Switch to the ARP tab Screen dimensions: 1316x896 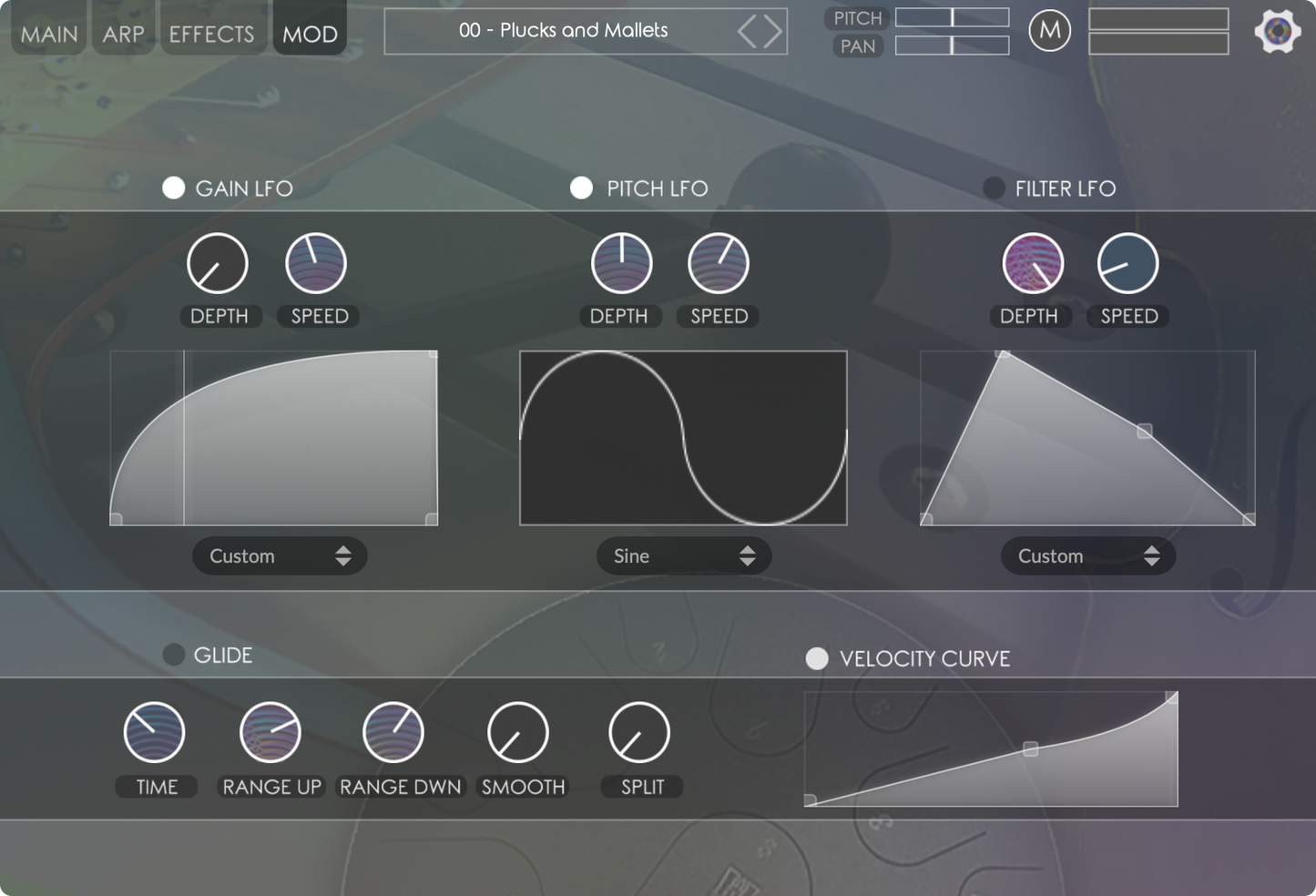tap(123, 34)
